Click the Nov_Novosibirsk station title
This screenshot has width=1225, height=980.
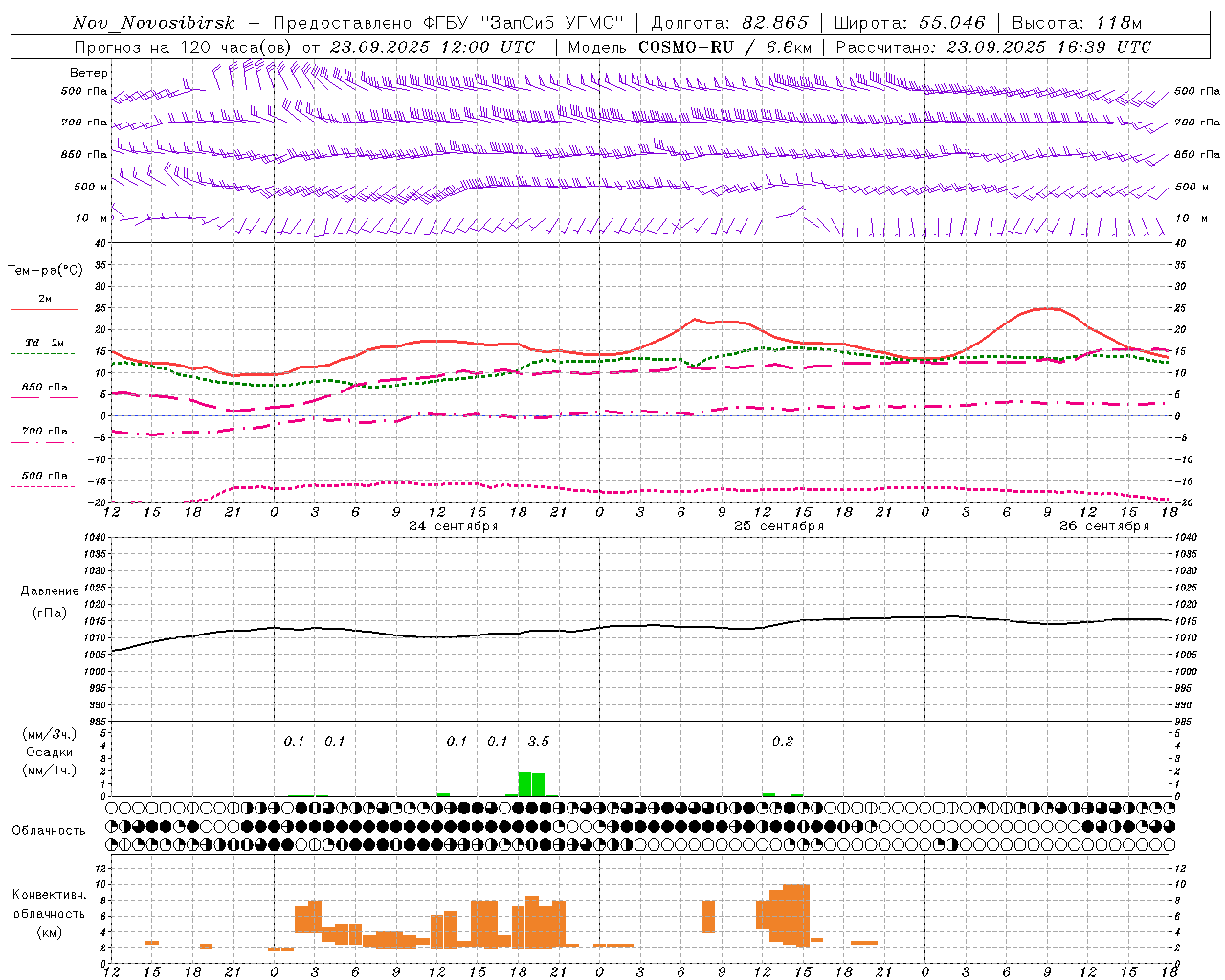(153, 24)
